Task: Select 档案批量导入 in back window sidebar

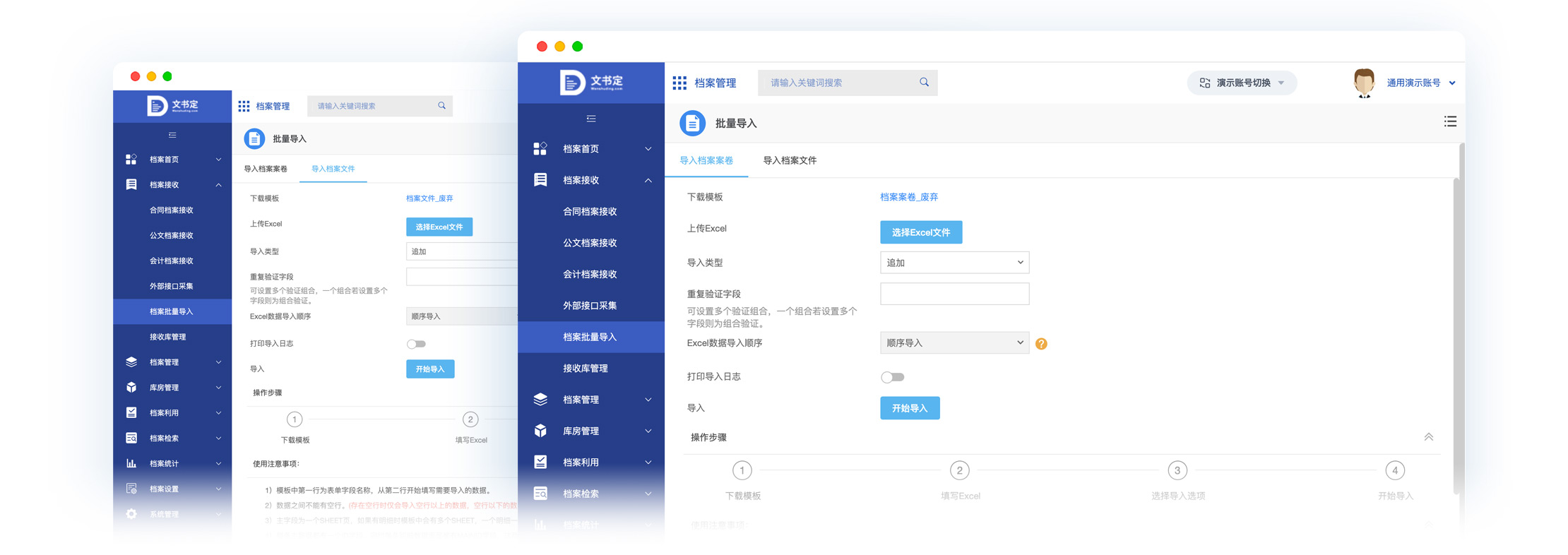Action: 172,311
